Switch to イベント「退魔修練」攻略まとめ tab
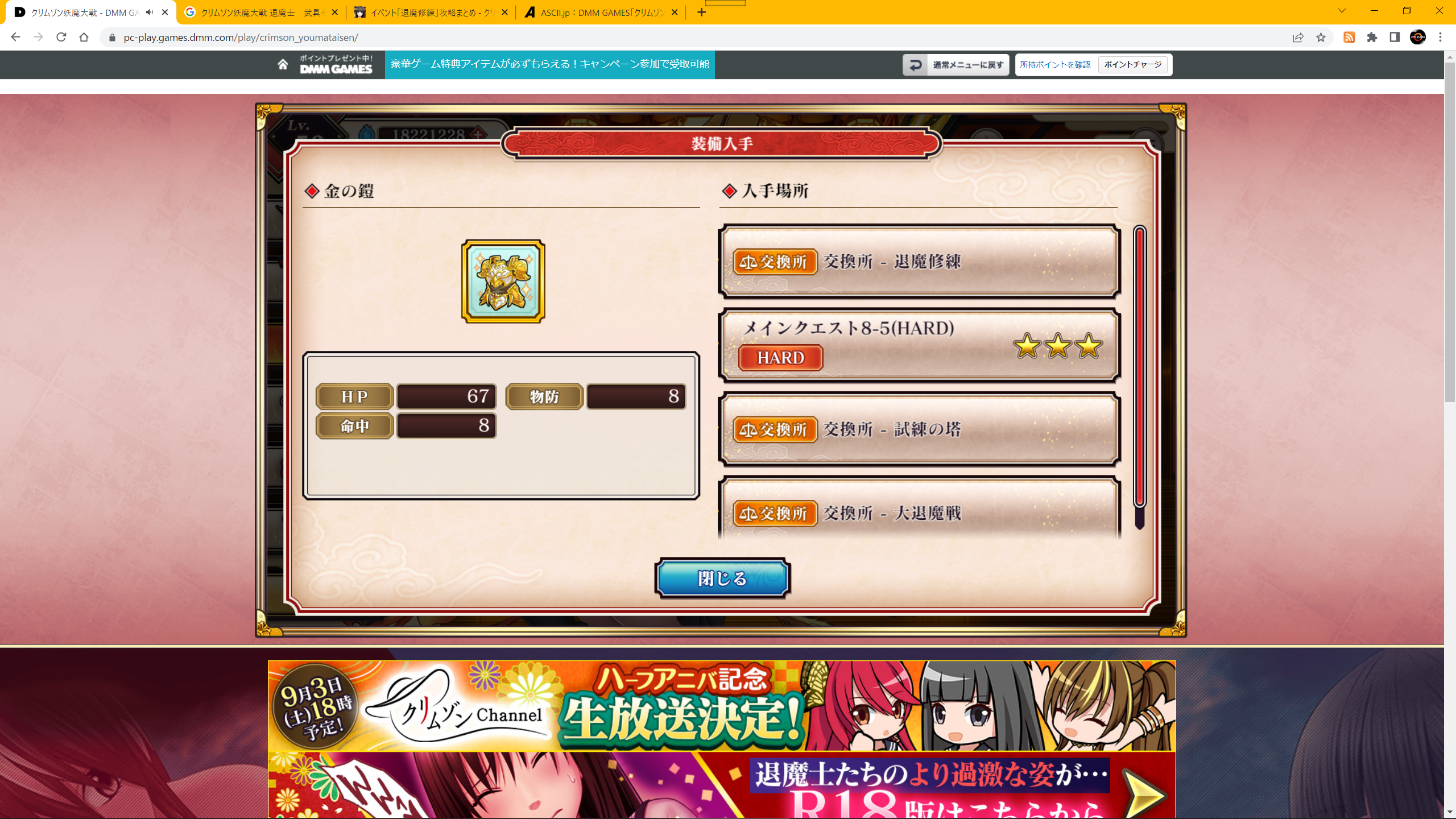The image size is (1456, 819). 431,13
